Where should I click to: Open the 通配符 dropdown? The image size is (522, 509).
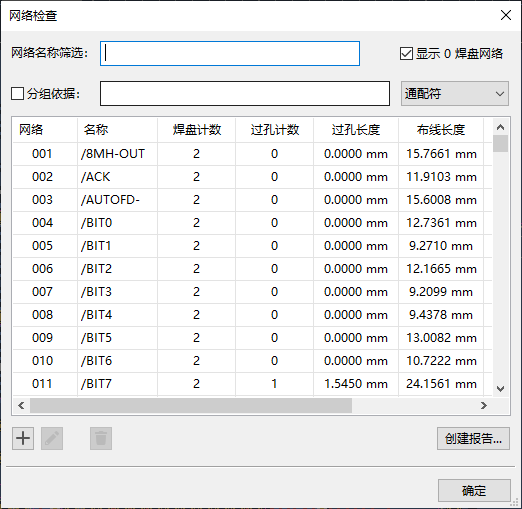click(x=455, y=94)
